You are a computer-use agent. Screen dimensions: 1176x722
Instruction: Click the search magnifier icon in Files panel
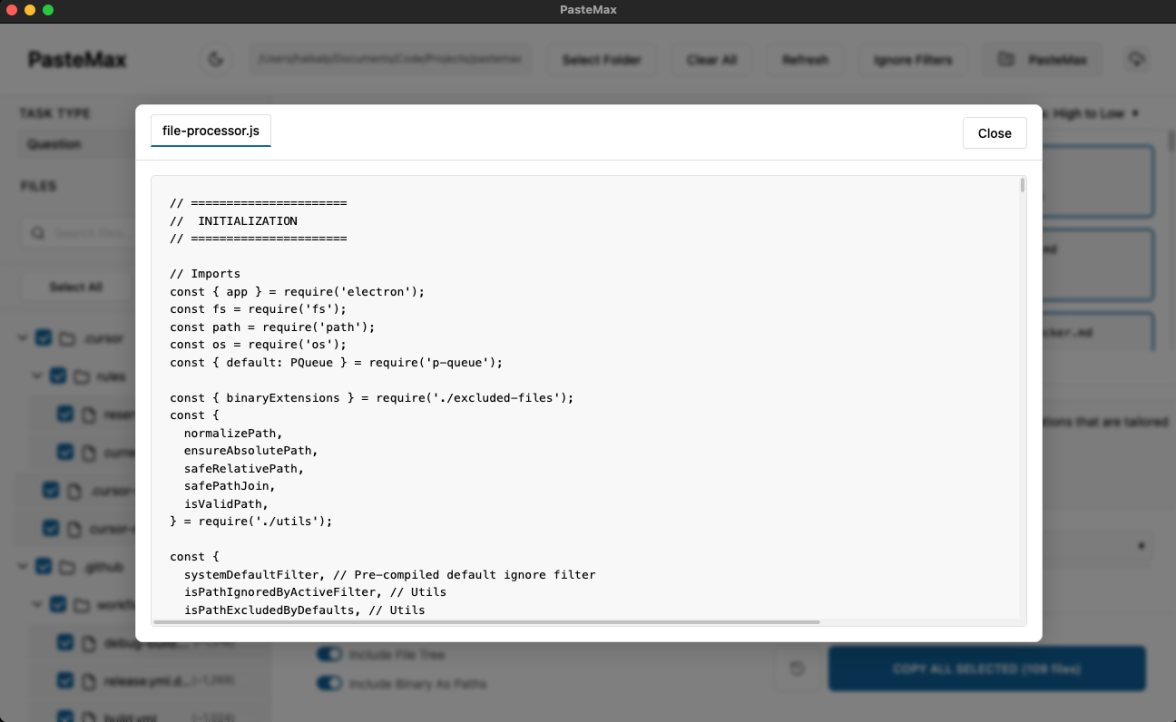click(38, 233)
